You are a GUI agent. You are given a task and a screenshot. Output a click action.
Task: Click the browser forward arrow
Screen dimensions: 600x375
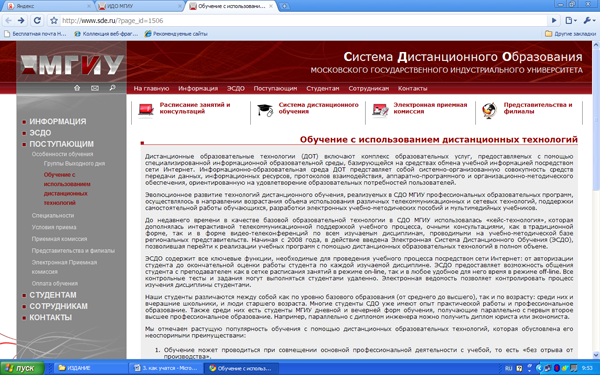pyautogui.click(x=21, y=21)
